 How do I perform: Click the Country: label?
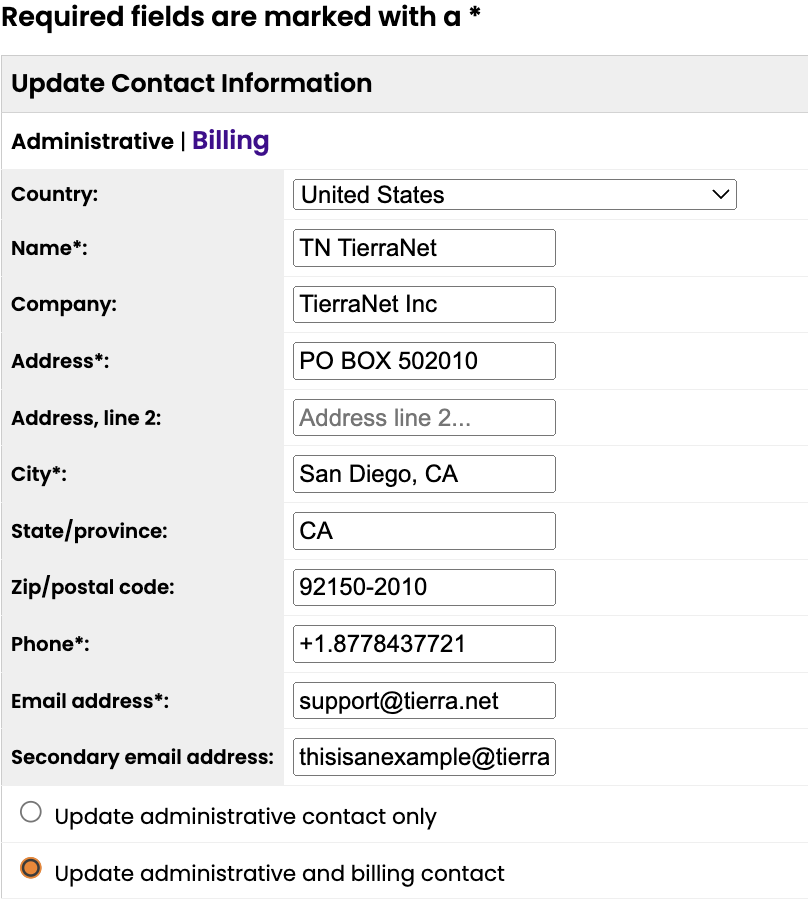coord(55,194)
